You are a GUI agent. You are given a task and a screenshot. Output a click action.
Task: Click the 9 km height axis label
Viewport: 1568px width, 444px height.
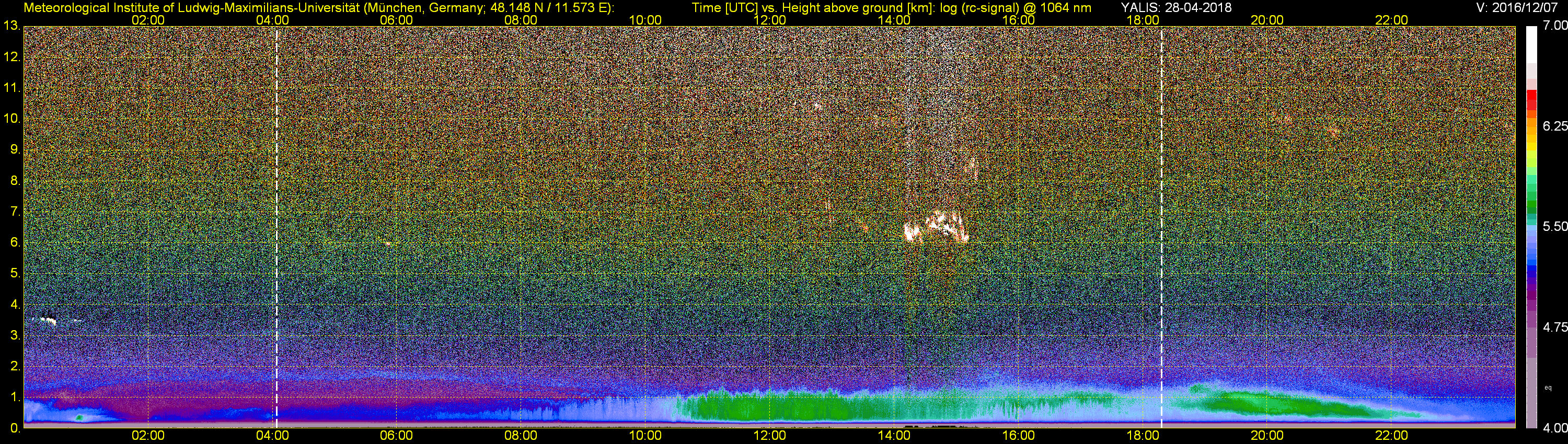(x=15, y=149)
